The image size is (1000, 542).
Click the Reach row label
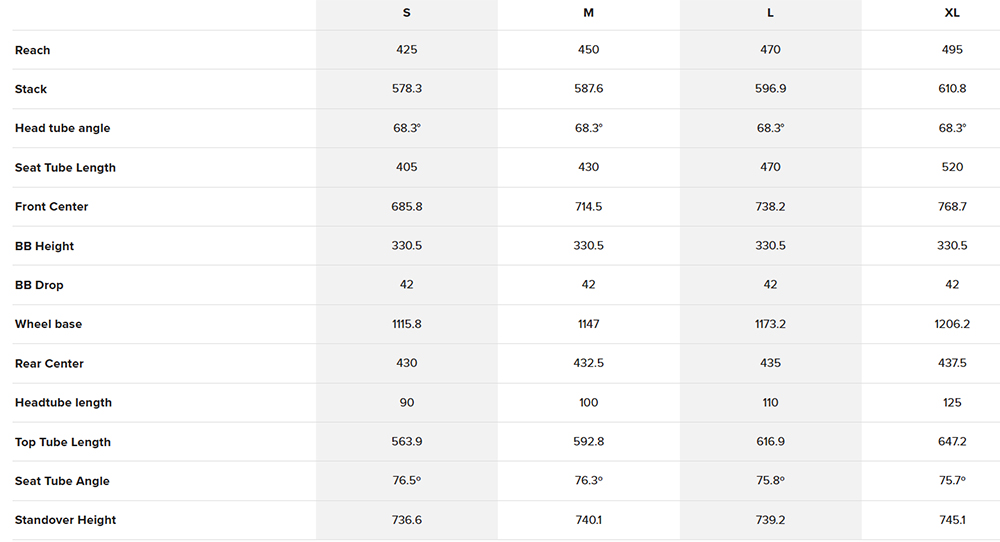(x=33, y=50)
